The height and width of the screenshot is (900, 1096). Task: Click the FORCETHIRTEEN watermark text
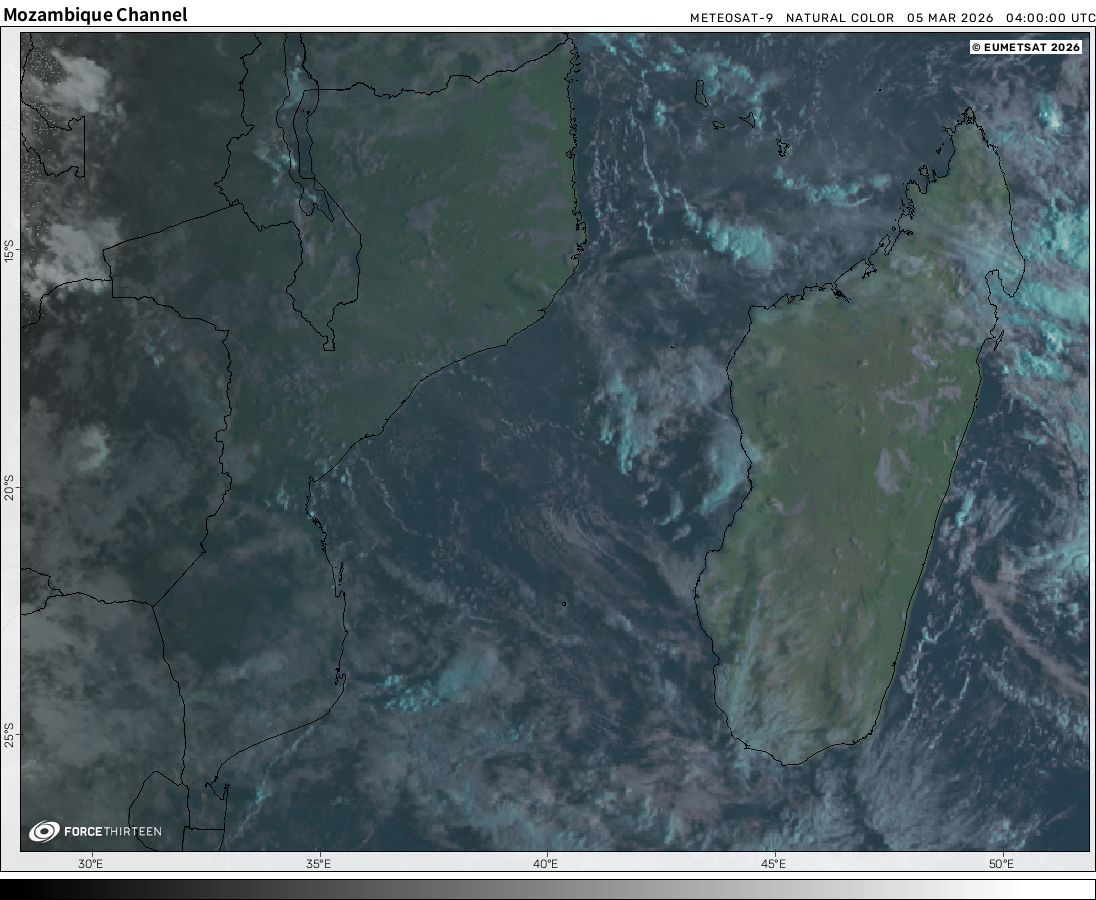click(x=112, y=832)
